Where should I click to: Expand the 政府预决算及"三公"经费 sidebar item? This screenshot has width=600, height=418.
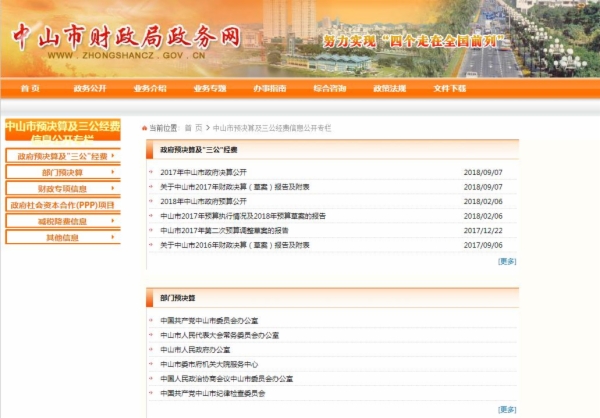[x=62, y=157]
